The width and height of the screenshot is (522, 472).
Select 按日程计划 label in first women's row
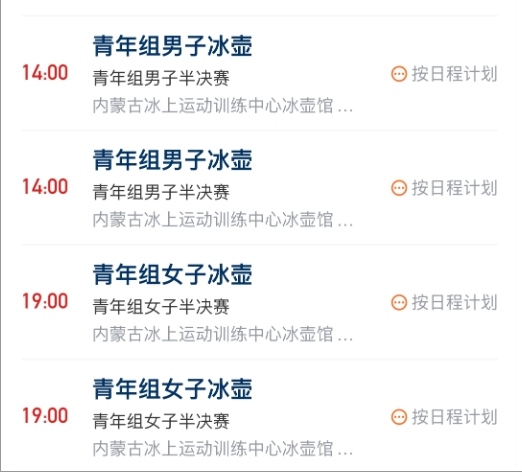(454, 303)
